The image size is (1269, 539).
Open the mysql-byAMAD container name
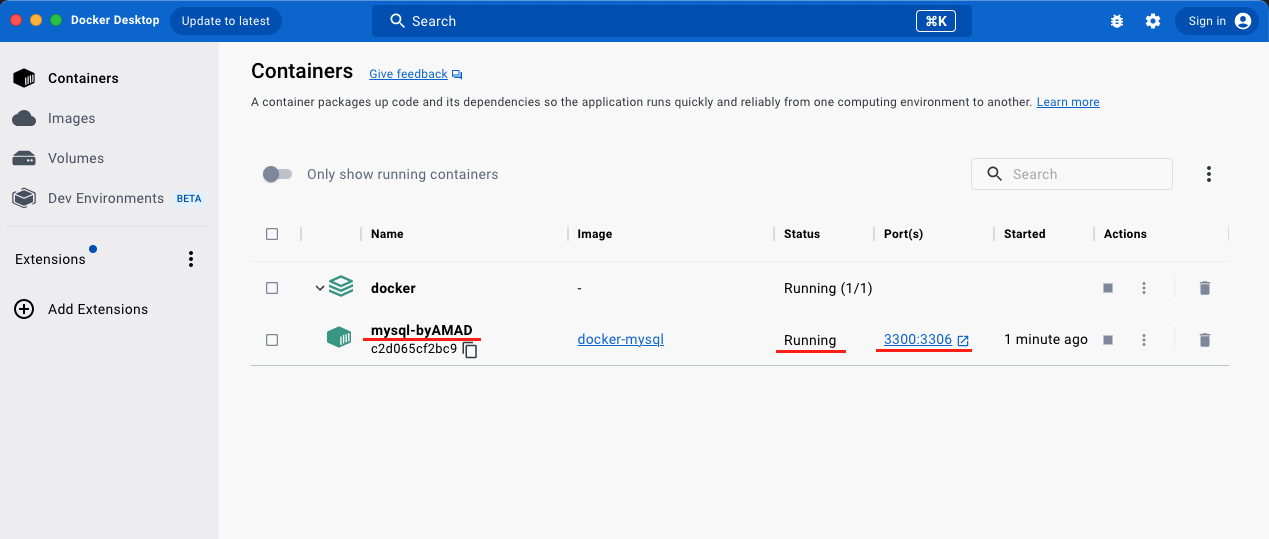(422, 331)
